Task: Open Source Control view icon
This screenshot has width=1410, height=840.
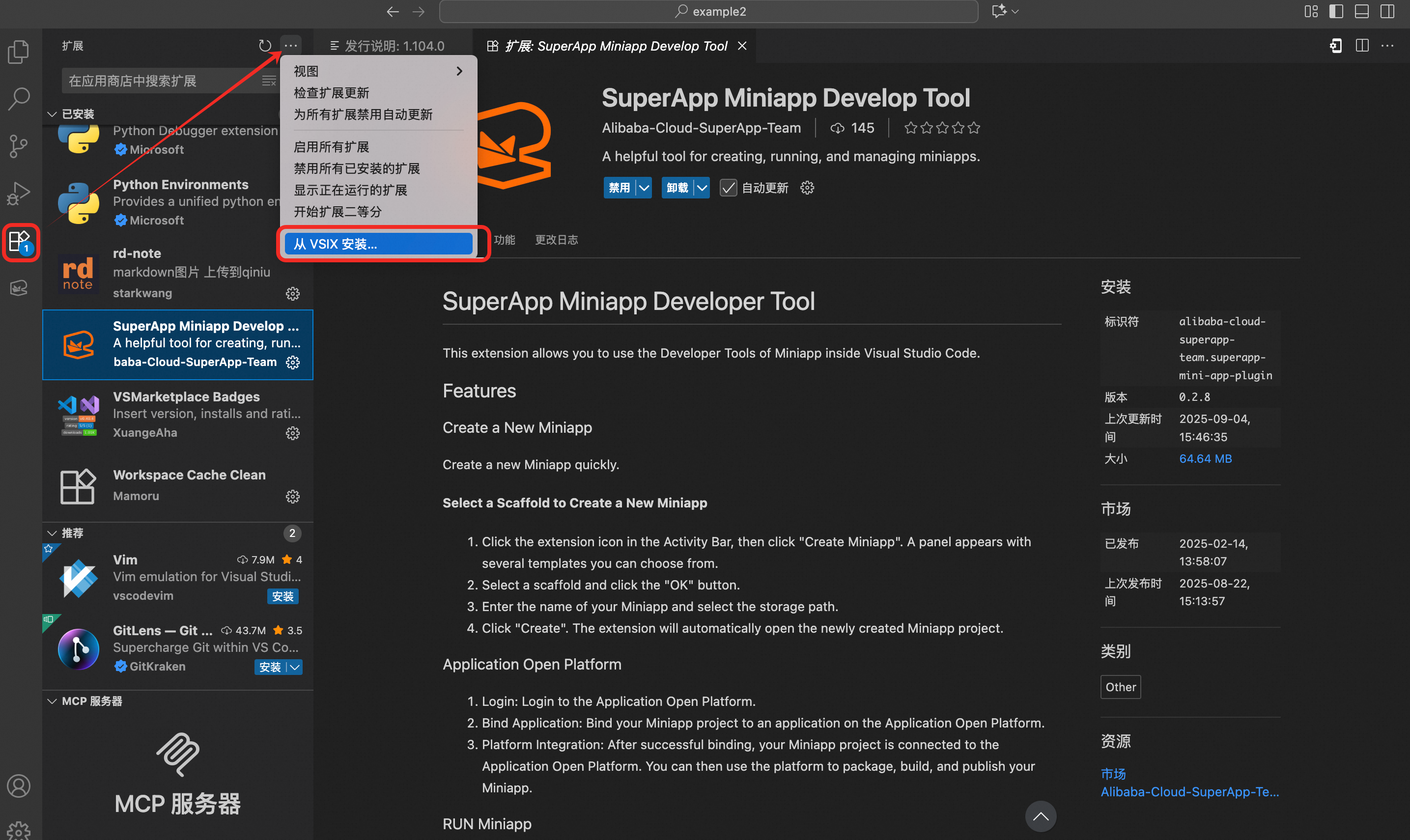Action: pyautogui.click(x=19, y=146)
